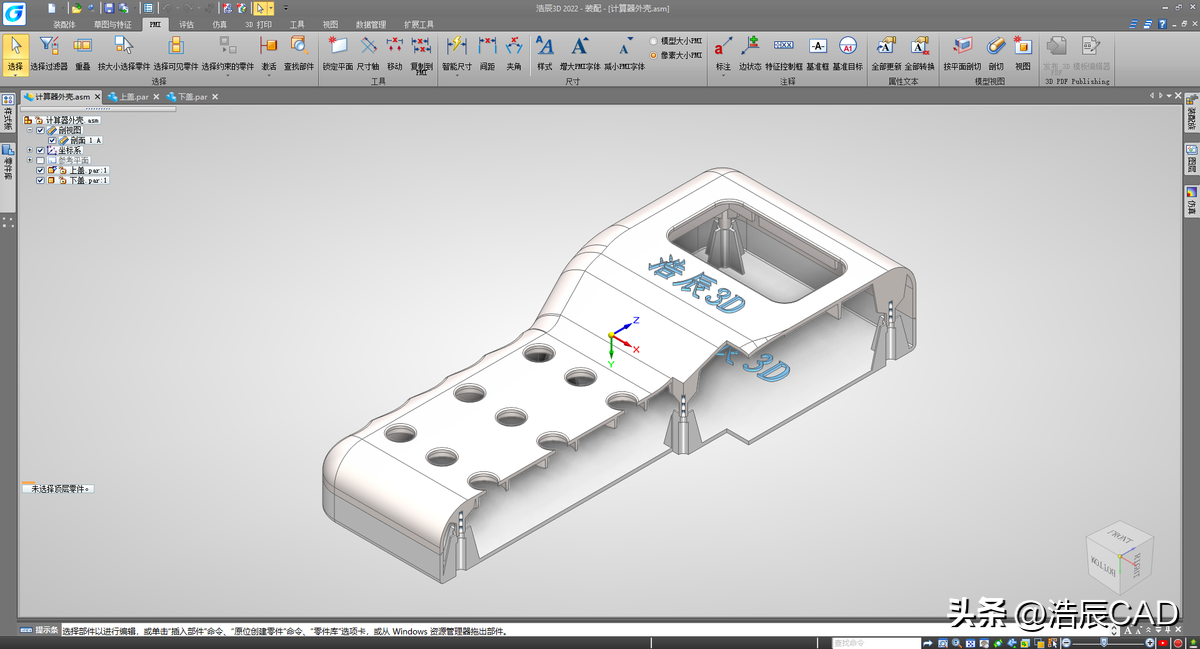This screenshot has height=649, width=1200.
Task: Switch to the 装配体 ribbon tab
Action: click(x=64, y=24)
